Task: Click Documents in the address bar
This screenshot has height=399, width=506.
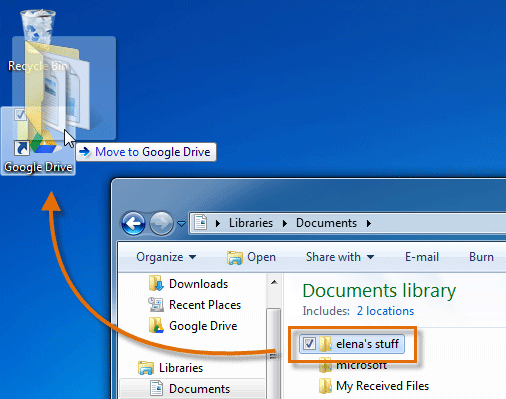Action: tap(326, 223)
